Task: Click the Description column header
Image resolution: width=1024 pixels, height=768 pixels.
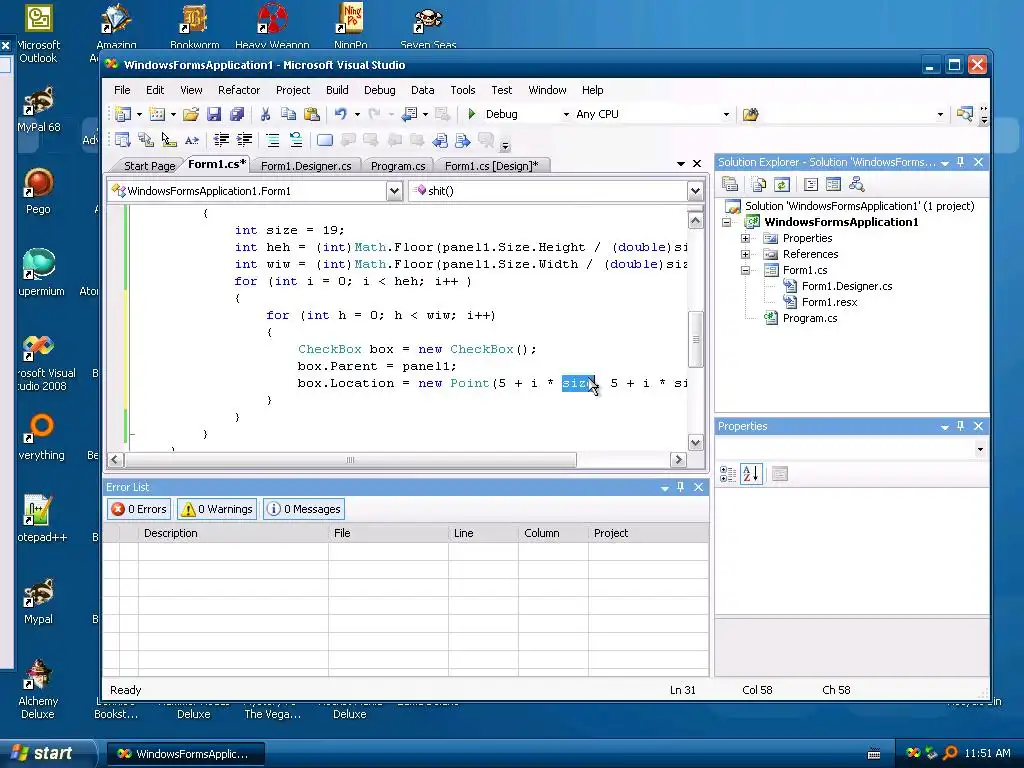Action: click(x=232, y=534)
